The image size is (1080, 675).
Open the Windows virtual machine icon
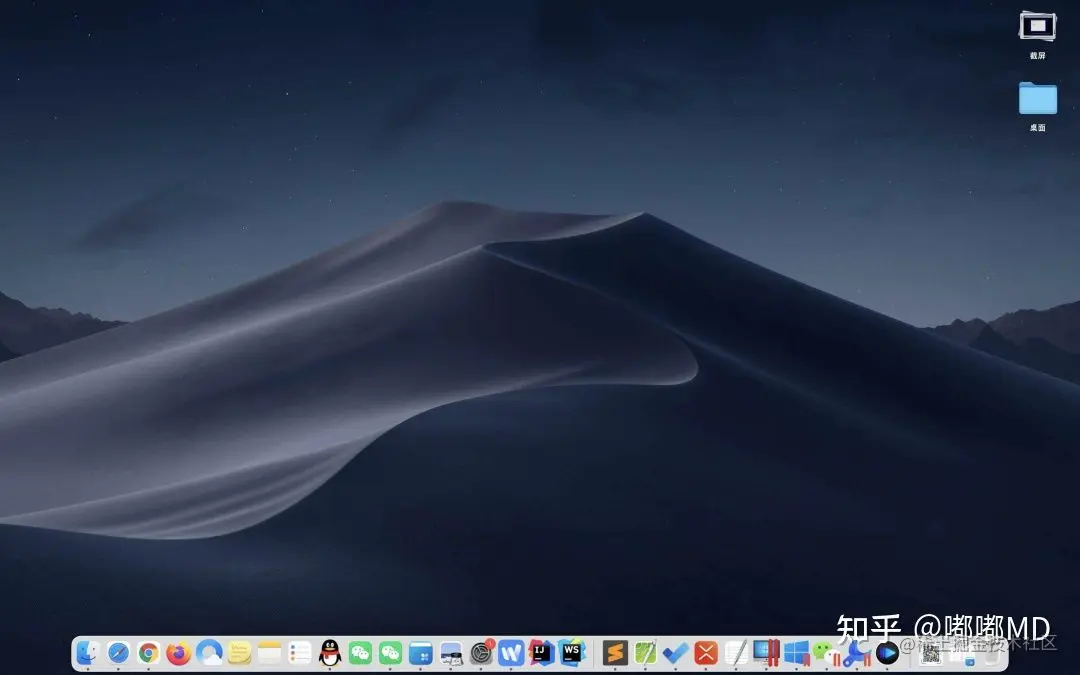point(797,652)
